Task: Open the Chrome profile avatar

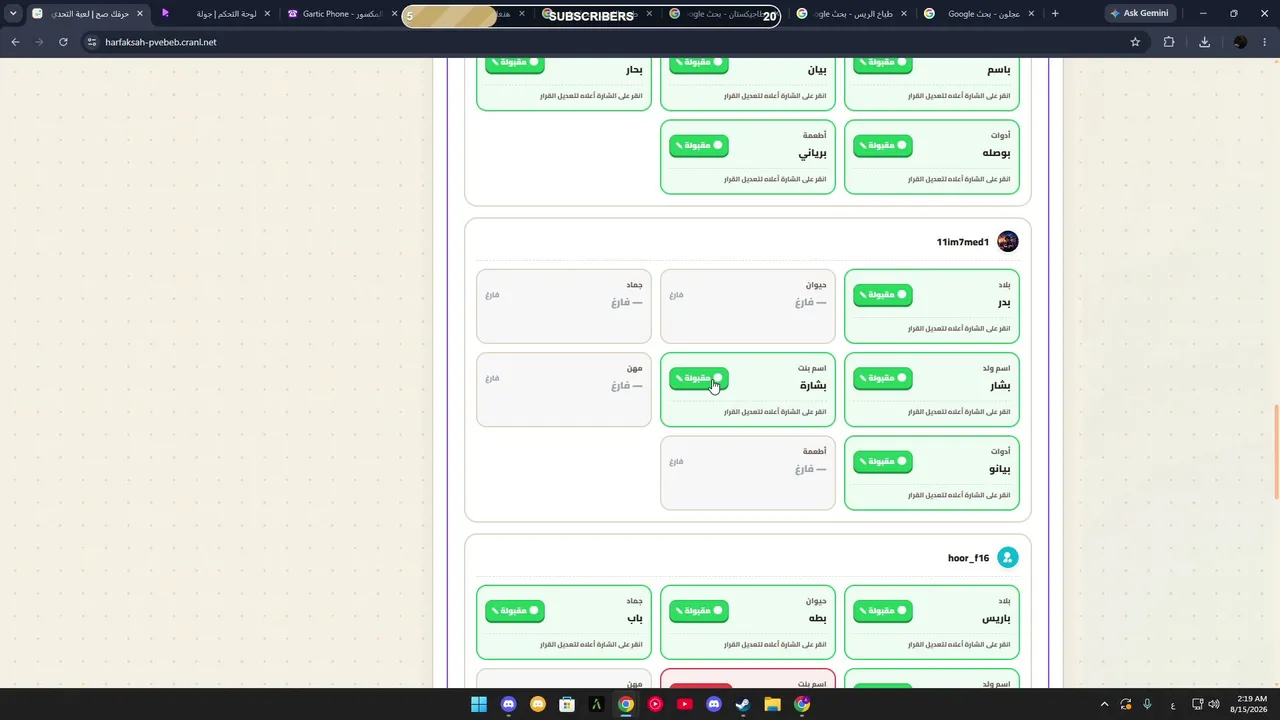Action: (x=1240, y=42)
